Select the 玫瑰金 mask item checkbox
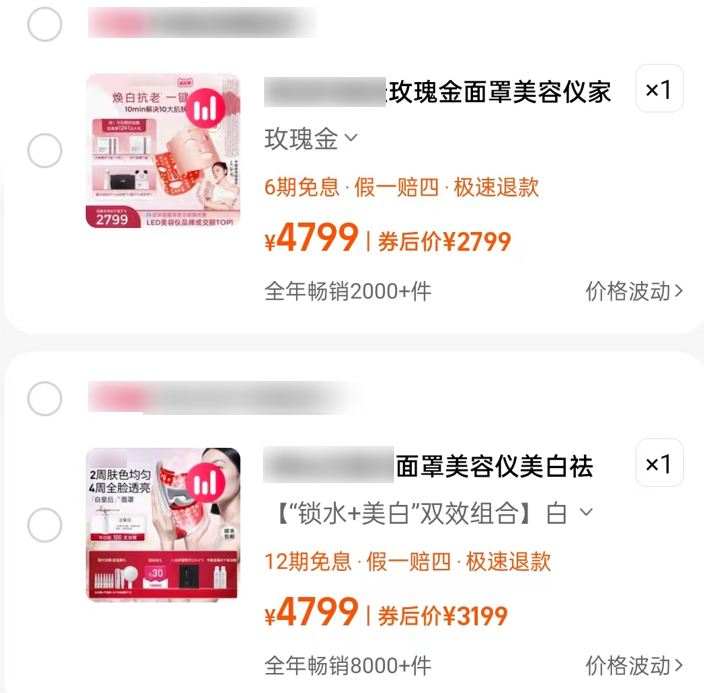704x693 pixels. pos(44,150)
